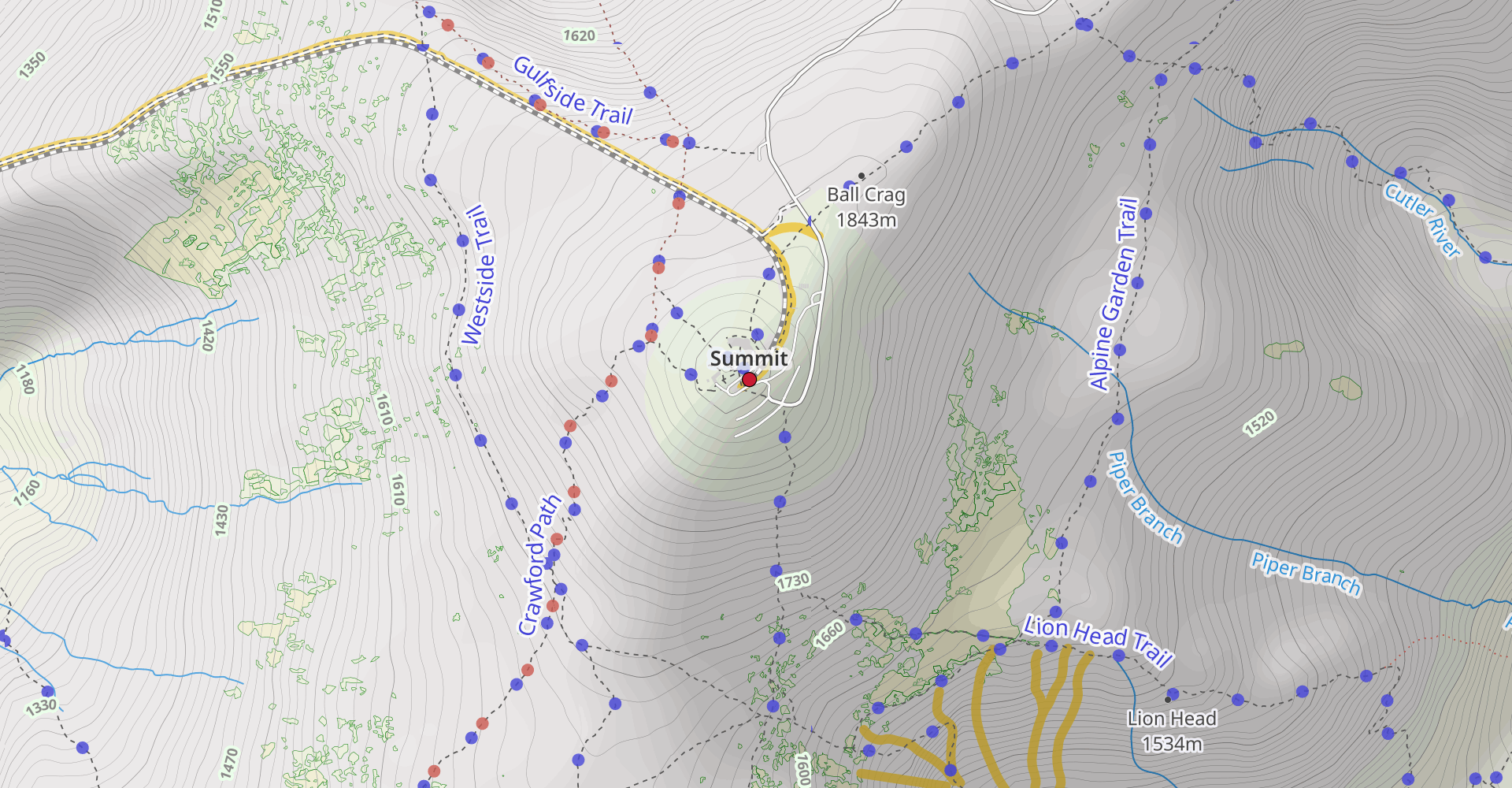Click the "1180" contour elevation label
The width and height of the screenshot is (1512, 788).
pos(25,379)
